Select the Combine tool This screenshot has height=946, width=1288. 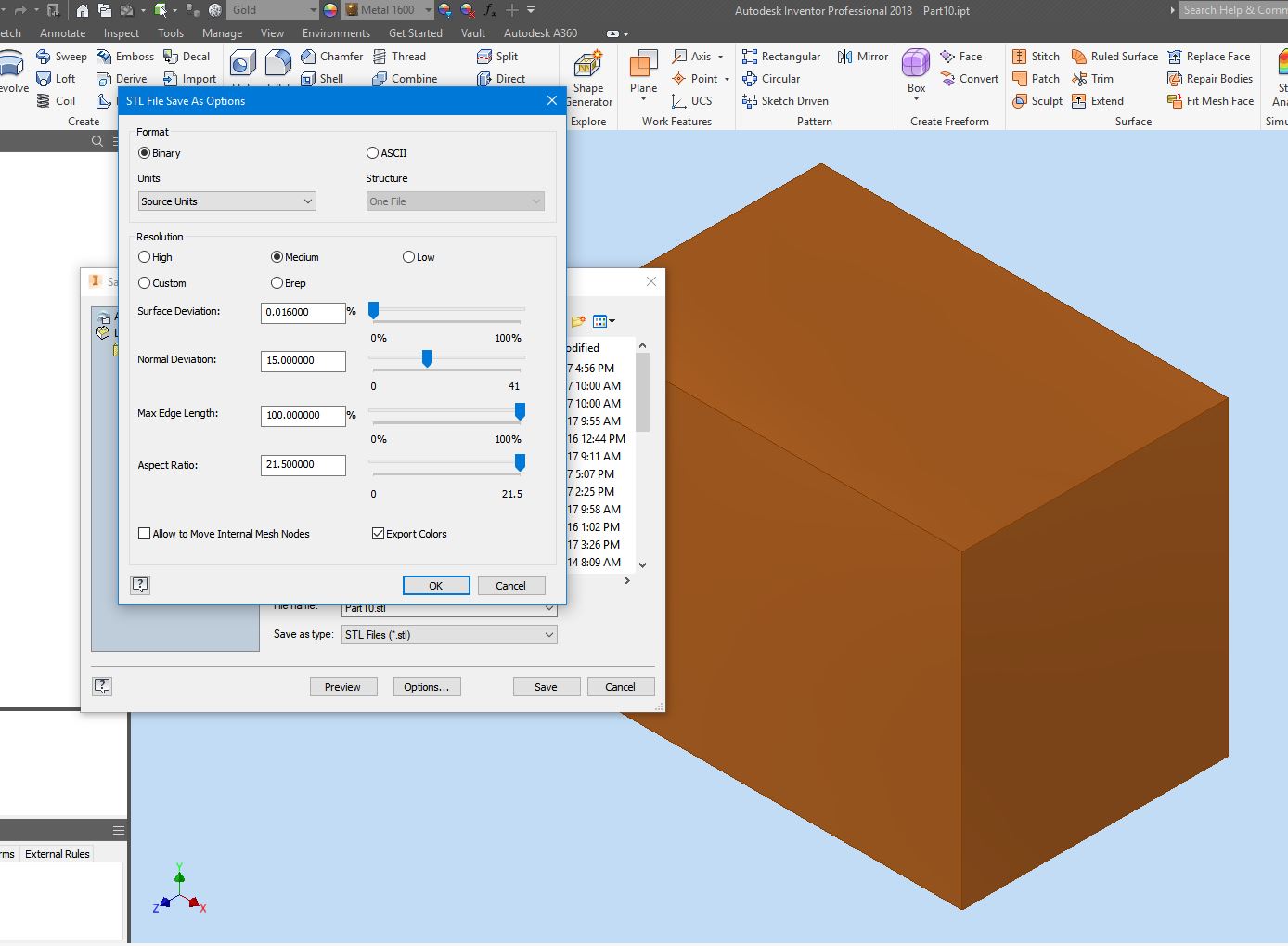pyautogui.click(x=405, y=79)
